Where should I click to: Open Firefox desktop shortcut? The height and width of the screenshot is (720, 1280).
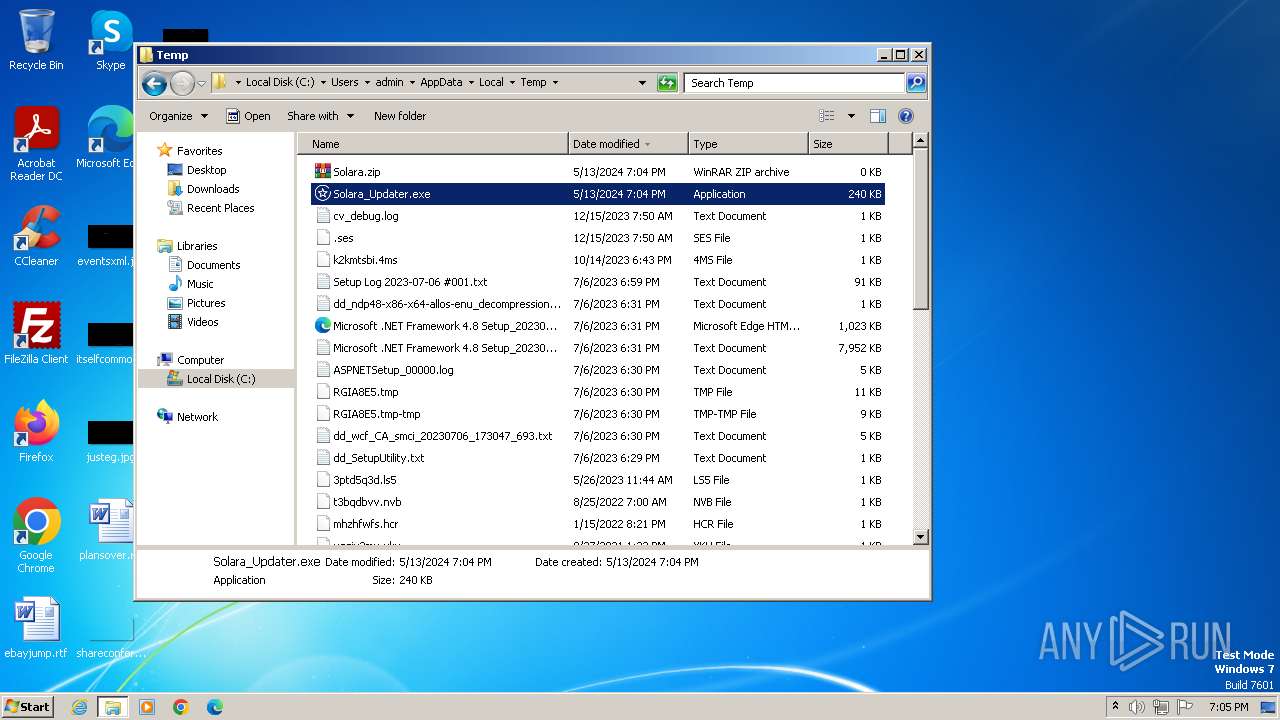[36, 431]
